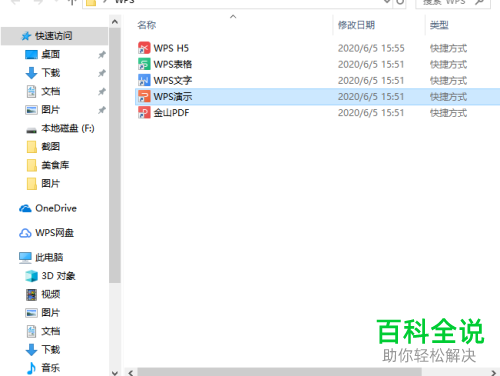Open the 美食库 folder in the sidebar

click(55, 165)
